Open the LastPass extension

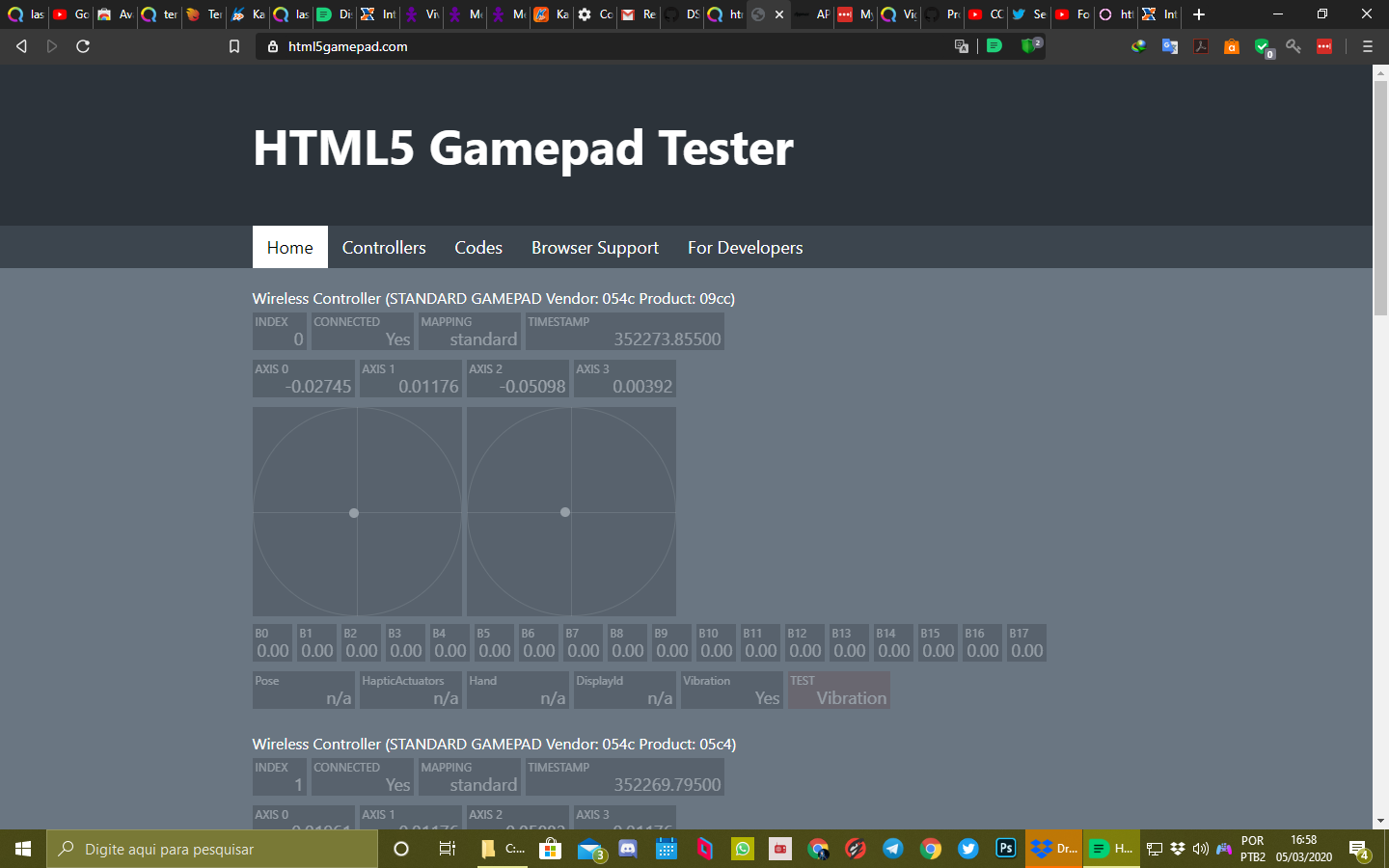pyautogui.click(x=1324, y=45)
